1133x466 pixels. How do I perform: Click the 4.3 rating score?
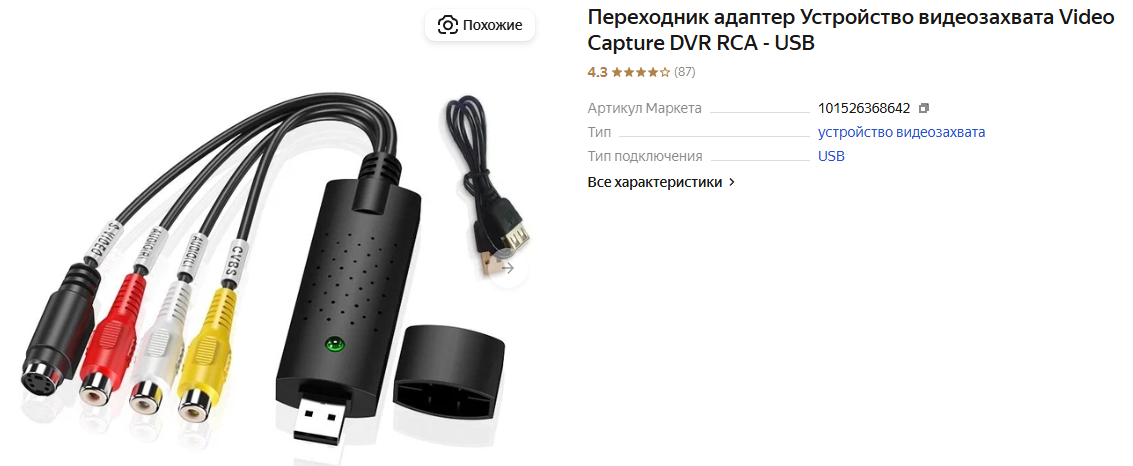pos(598,72)
